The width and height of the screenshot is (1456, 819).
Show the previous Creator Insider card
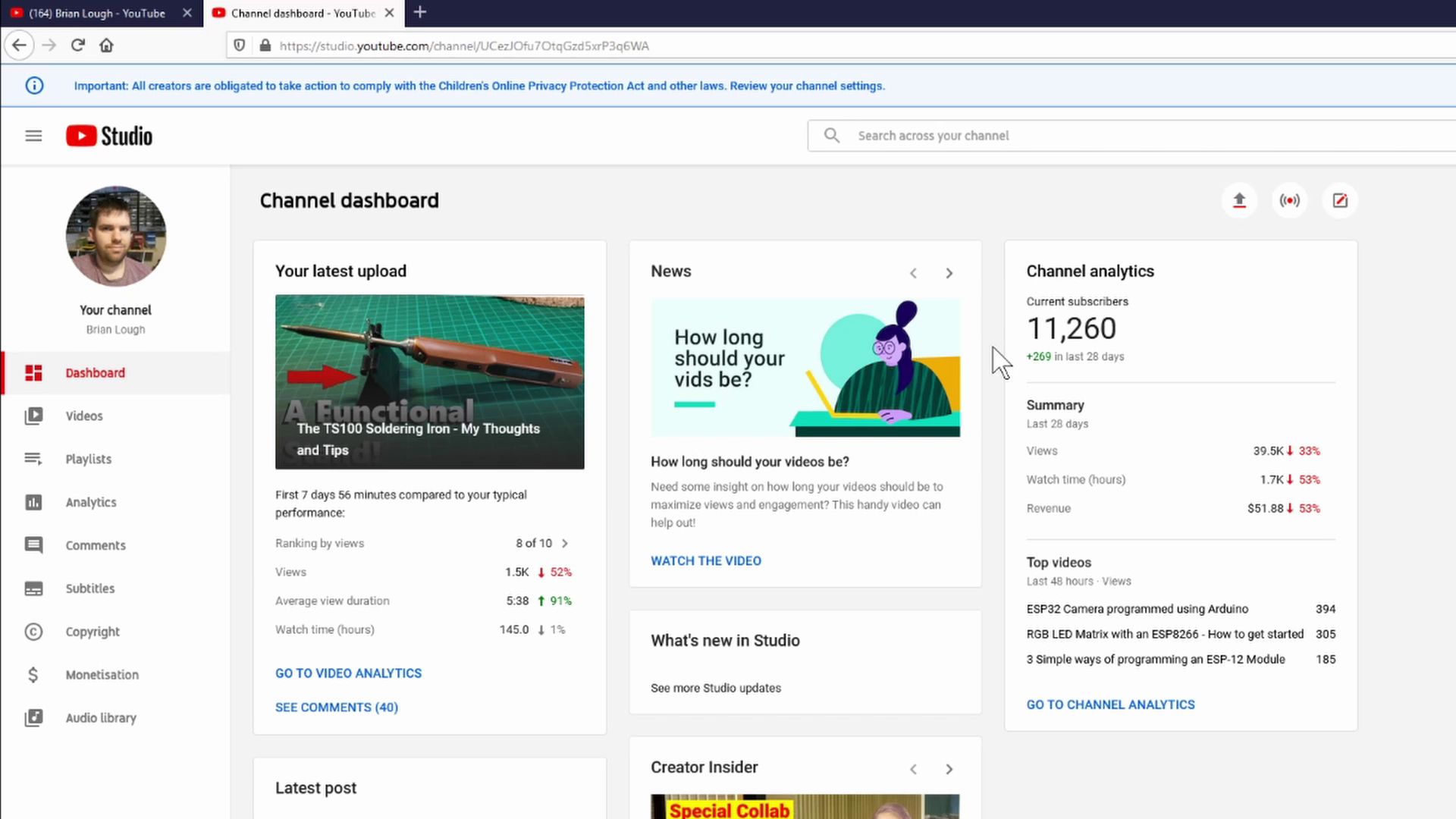[x=913, y=769]
